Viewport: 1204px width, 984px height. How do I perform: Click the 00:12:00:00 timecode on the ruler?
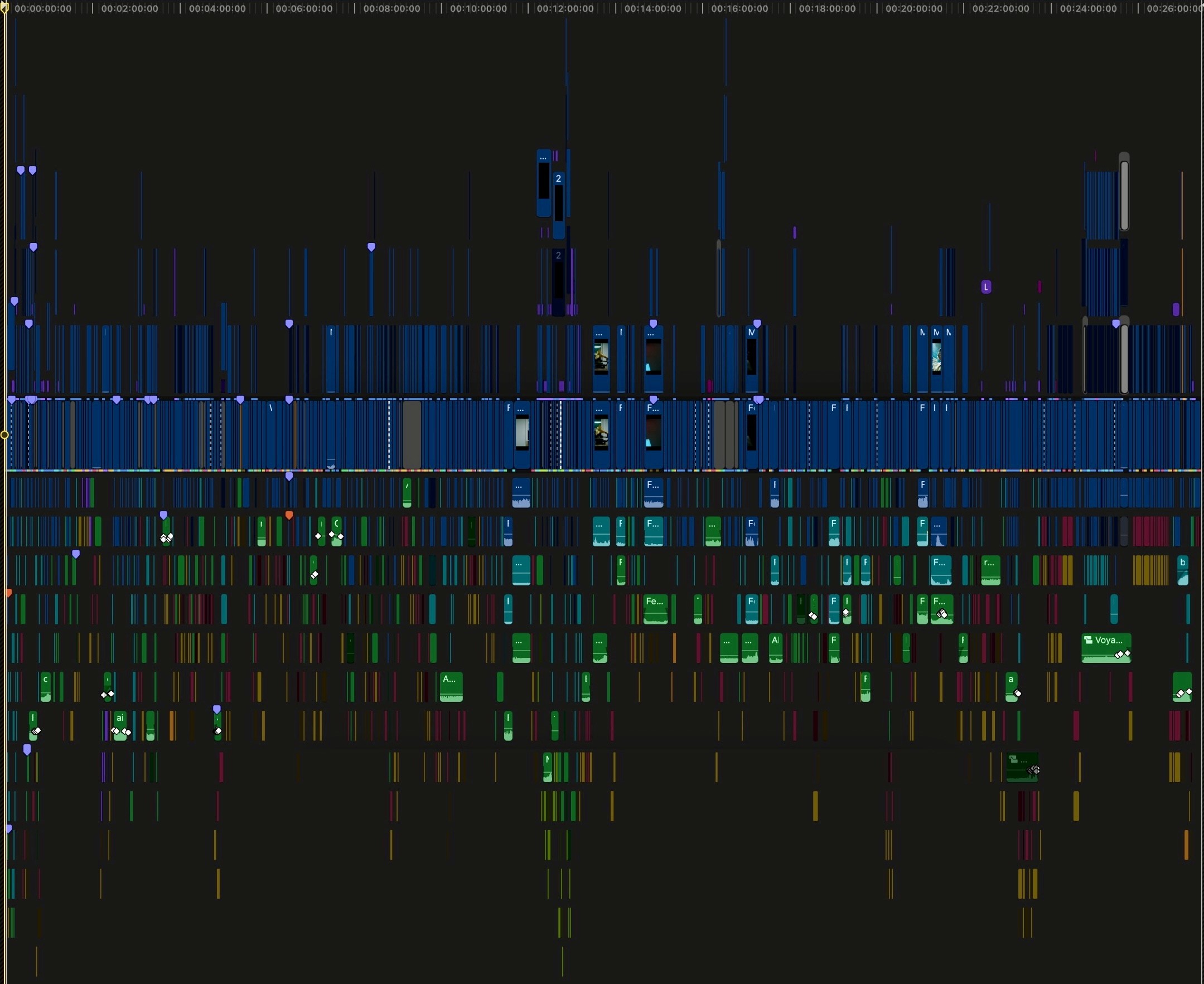coord(564,8)
